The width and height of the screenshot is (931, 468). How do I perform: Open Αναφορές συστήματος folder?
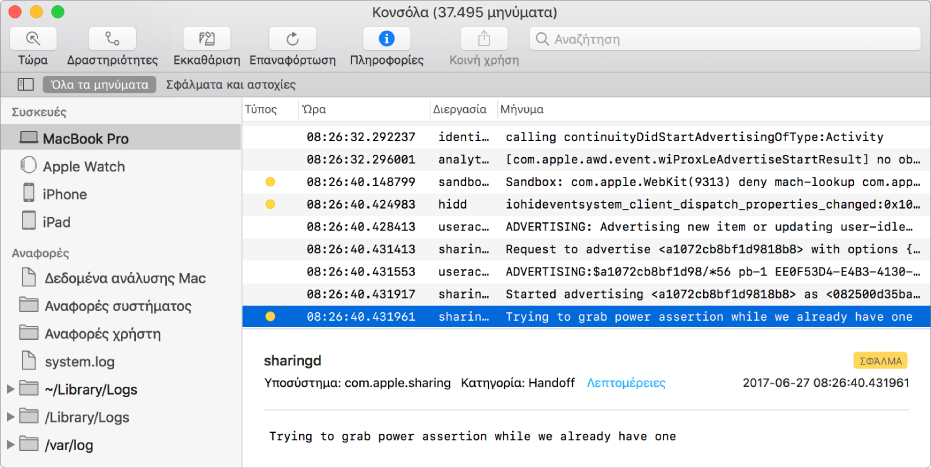pyautogui.click(x=118, y=306)
